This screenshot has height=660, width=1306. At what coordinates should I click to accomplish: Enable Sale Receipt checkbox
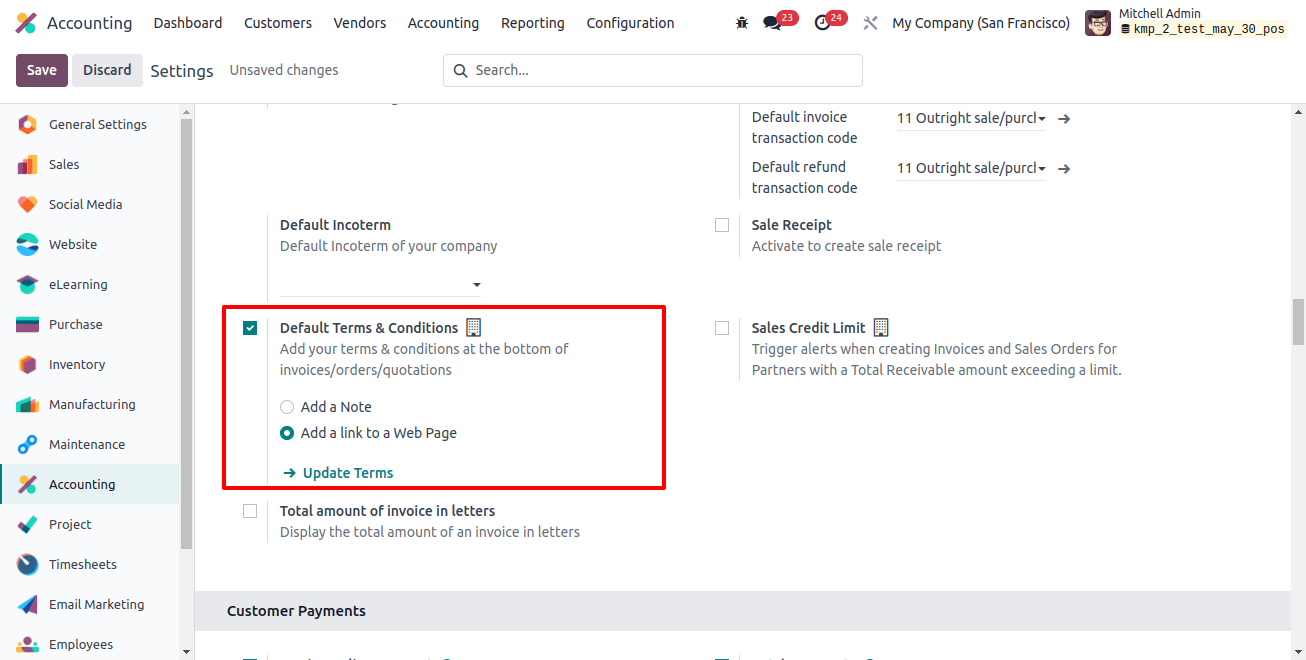(722, 225)
